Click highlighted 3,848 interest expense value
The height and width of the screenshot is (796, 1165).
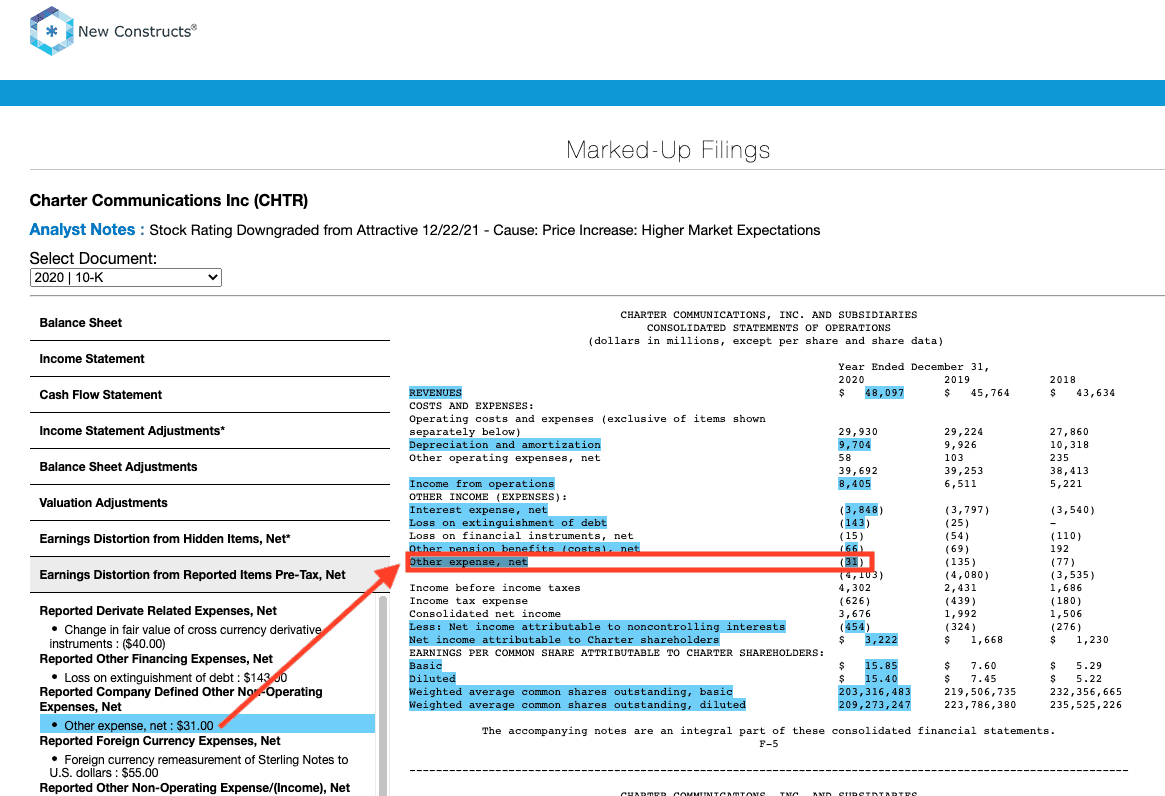pos(861,510)
